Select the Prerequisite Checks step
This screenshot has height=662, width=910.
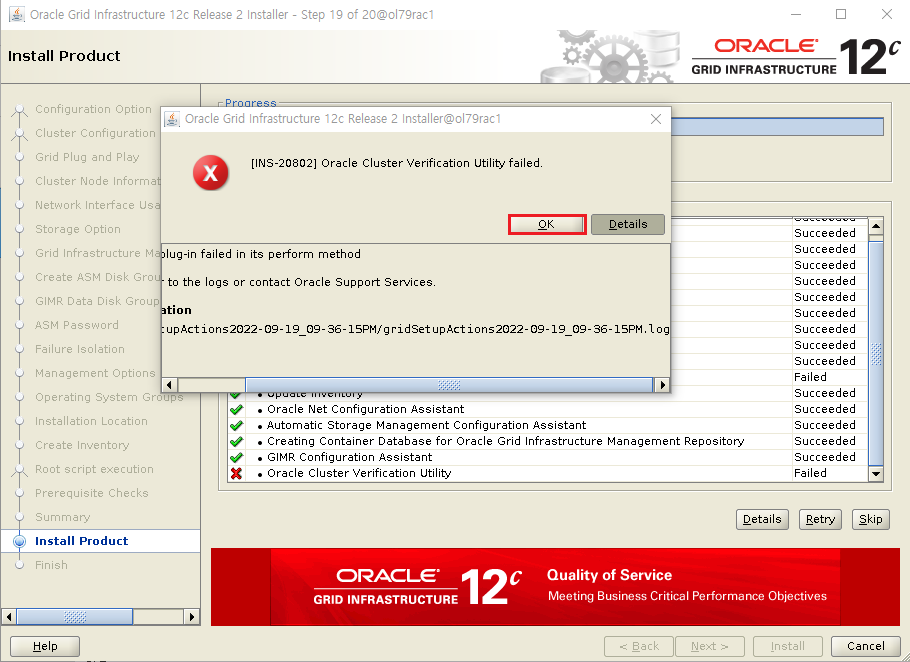click(92, 493)
